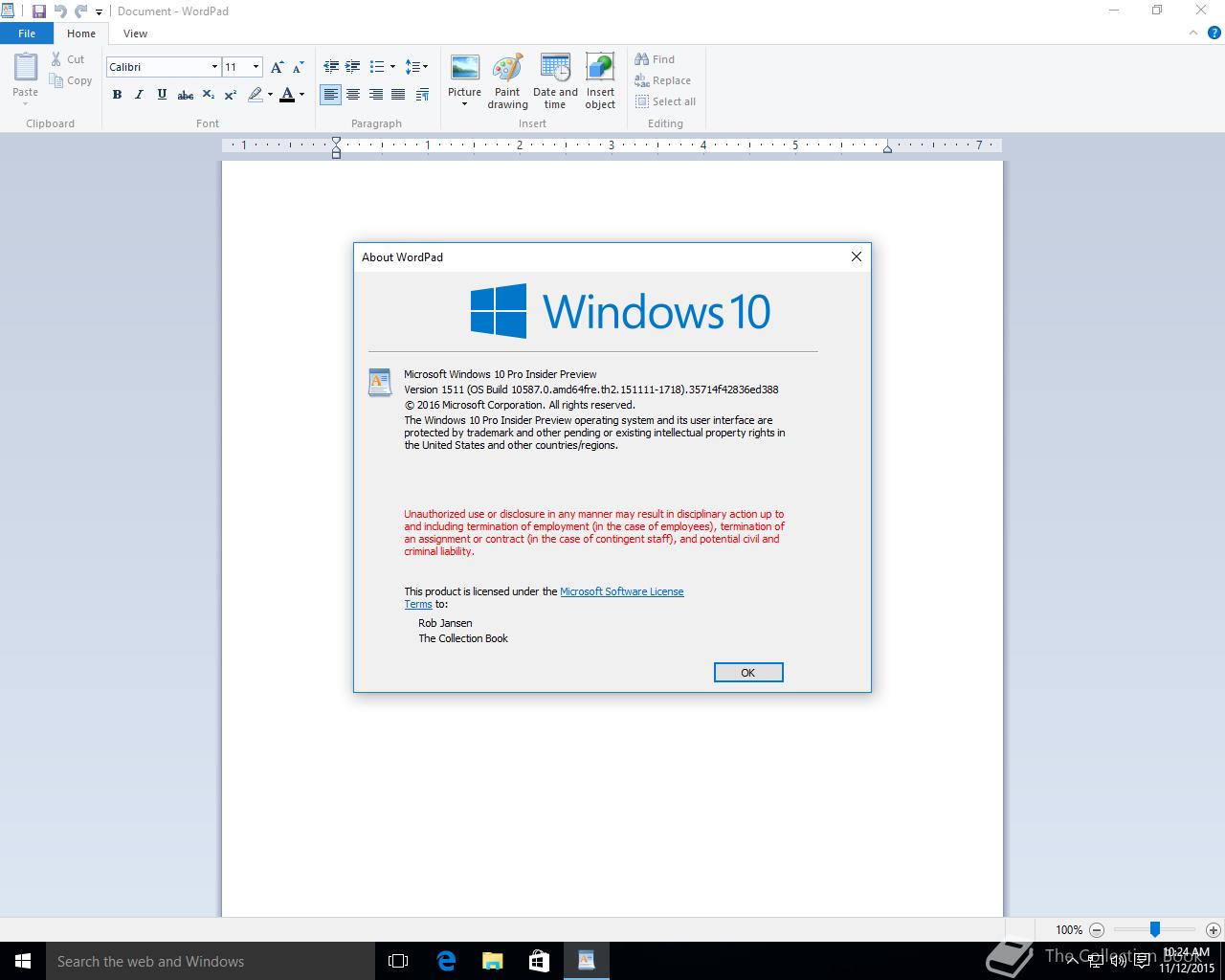
Task: Click Select all in Editing group
Action: (x=666, y=101)
